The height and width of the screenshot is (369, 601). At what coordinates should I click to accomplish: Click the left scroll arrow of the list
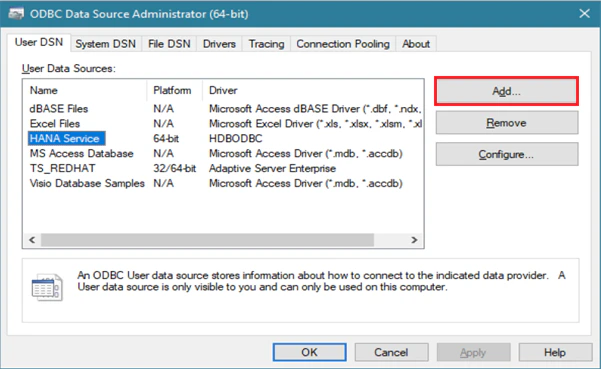pyautogui.click(x=32, y=240)
